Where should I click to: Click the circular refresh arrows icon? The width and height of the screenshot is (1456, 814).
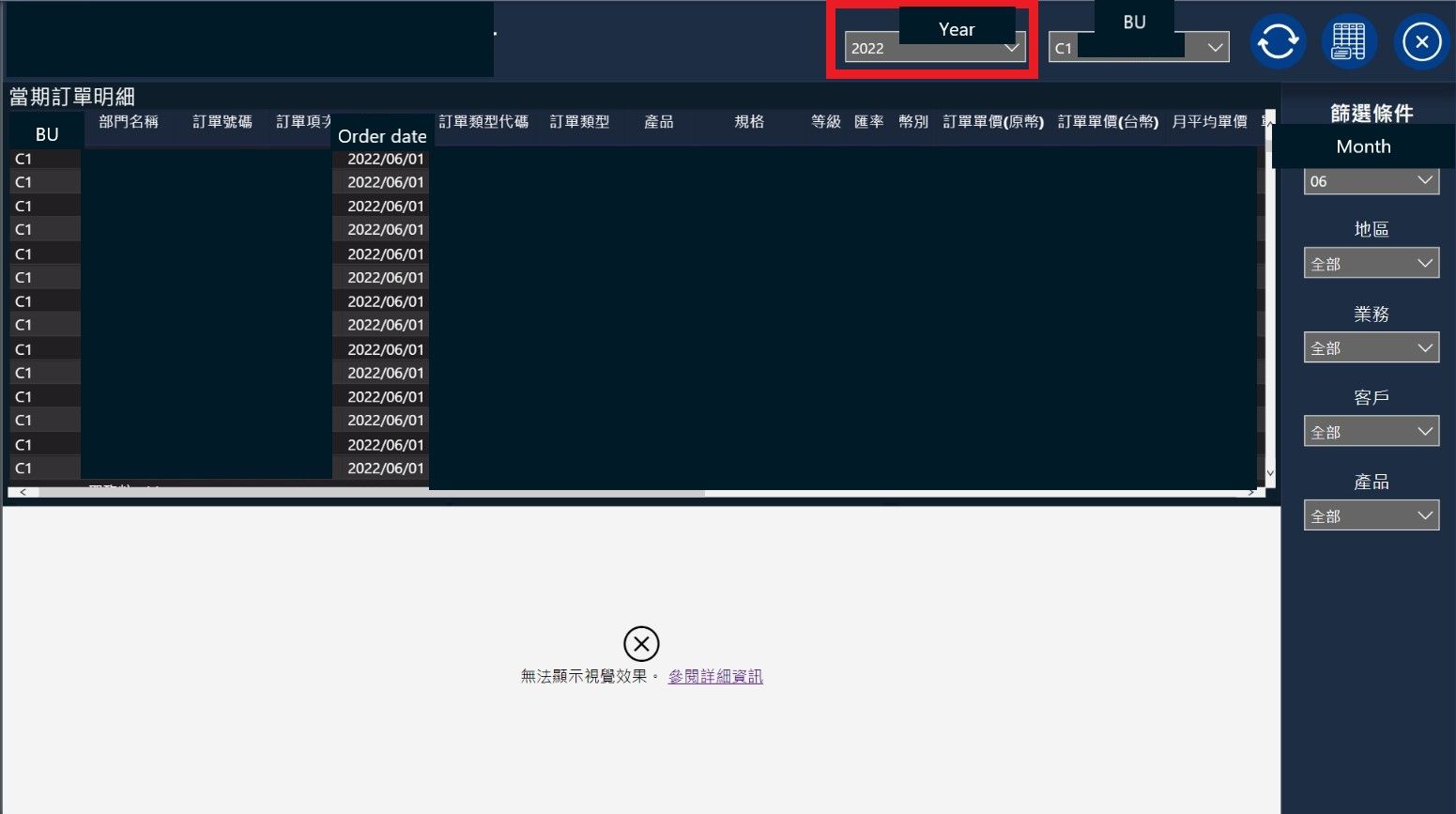(x=1278, y=41)
